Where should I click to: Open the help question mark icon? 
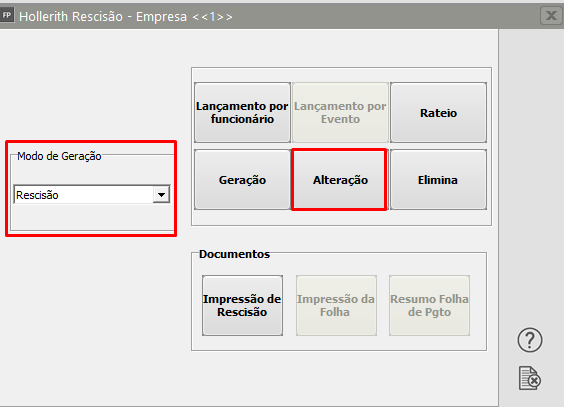coord(530,340)
